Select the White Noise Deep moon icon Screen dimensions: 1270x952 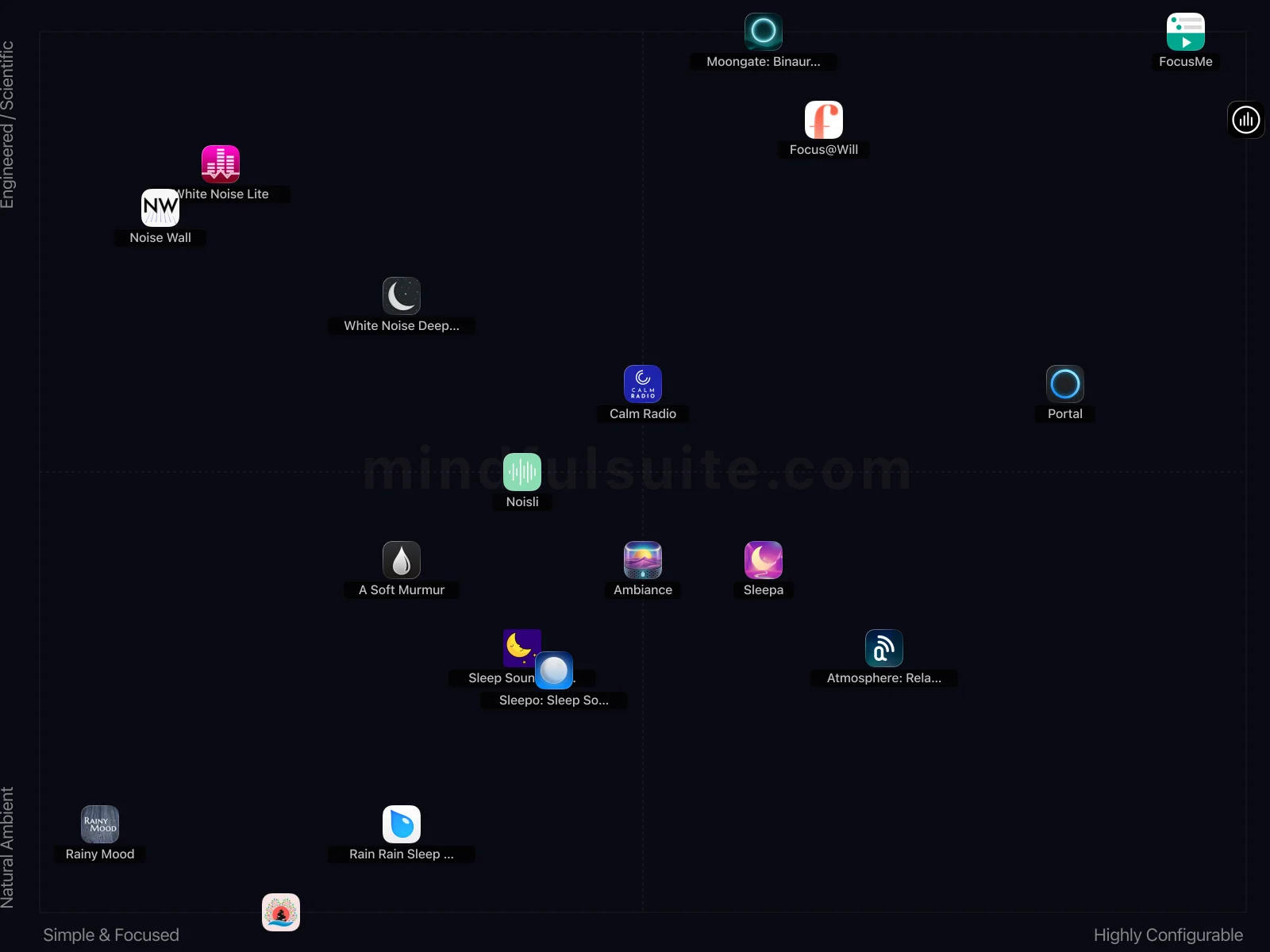click(x=402, y=296)
